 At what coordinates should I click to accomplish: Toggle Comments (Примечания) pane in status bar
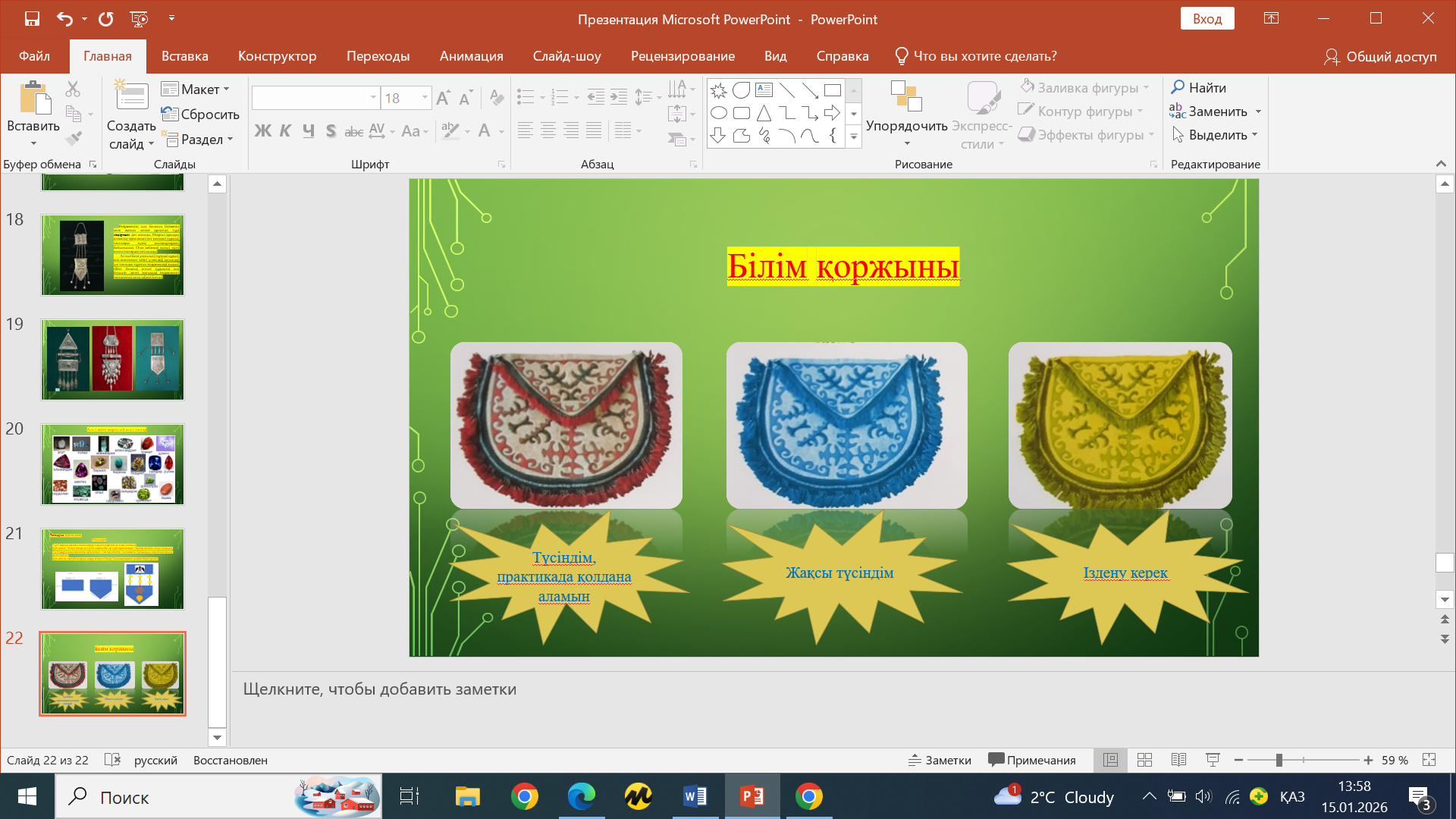pos(1032,760)
